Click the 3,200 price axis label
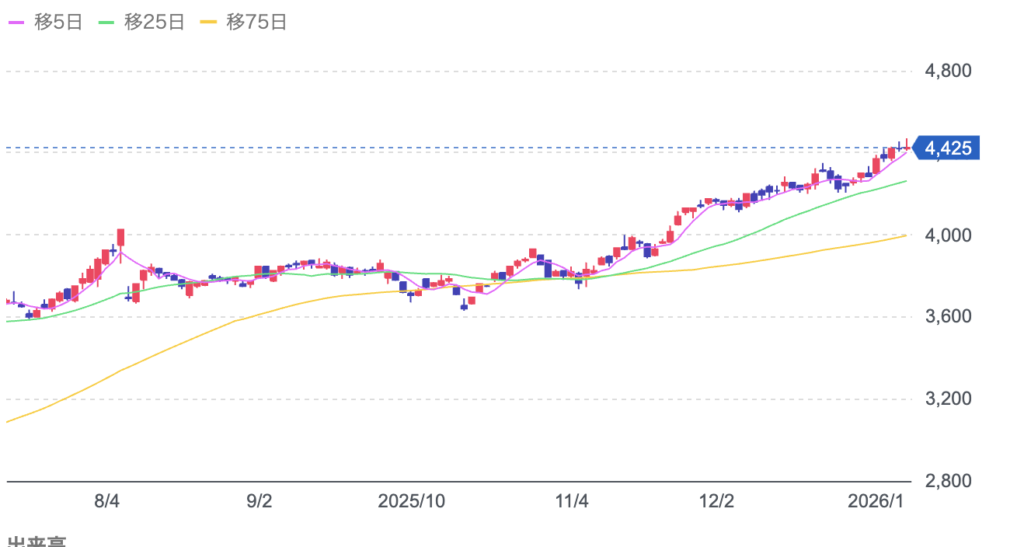This screenshot has height=547, width=1024. [947, 399]
